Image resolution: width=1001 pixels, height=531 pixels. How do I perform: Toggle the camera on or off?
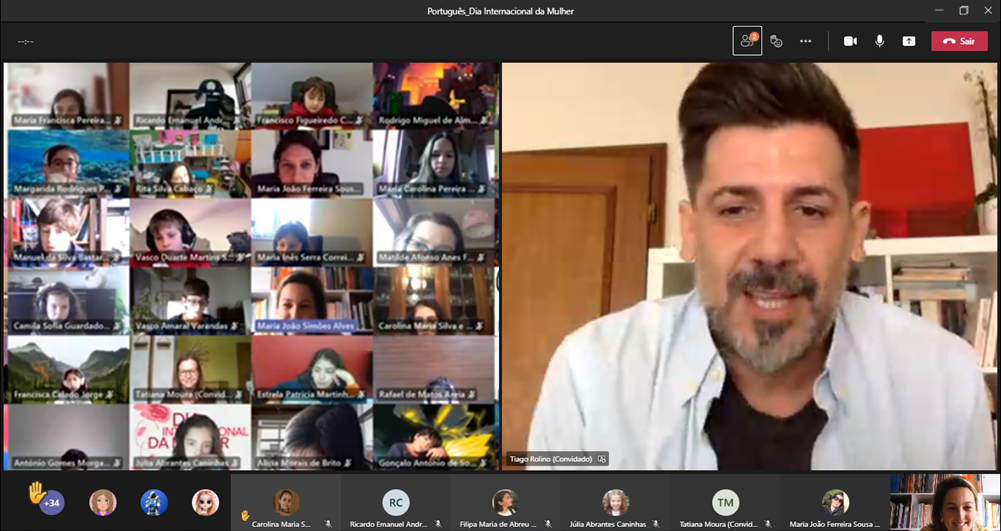pyautogui.click(x=850, y=41)
